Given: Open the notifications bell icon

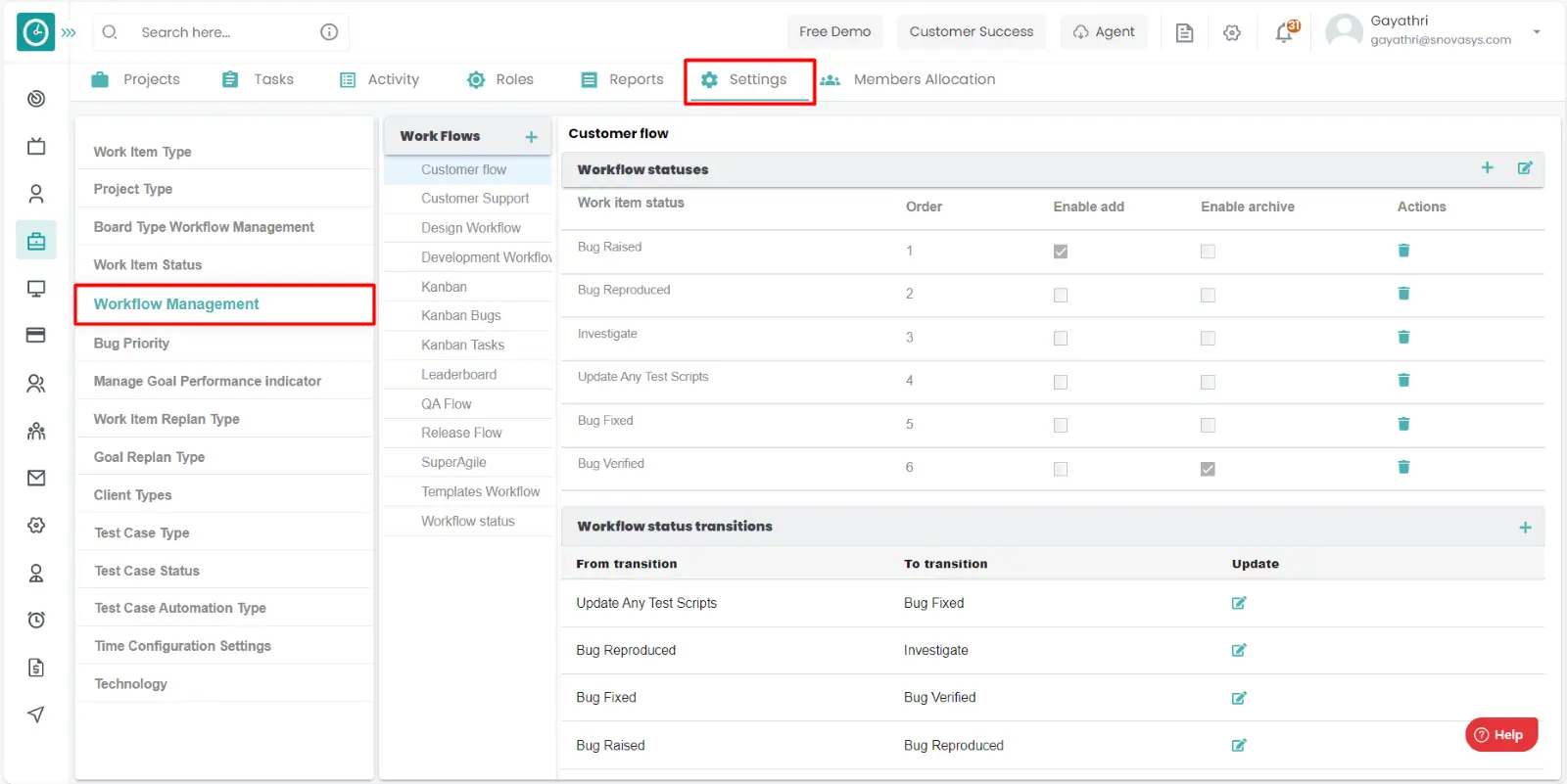Looking at the screenshot, I should click(x=1286, y=31).
